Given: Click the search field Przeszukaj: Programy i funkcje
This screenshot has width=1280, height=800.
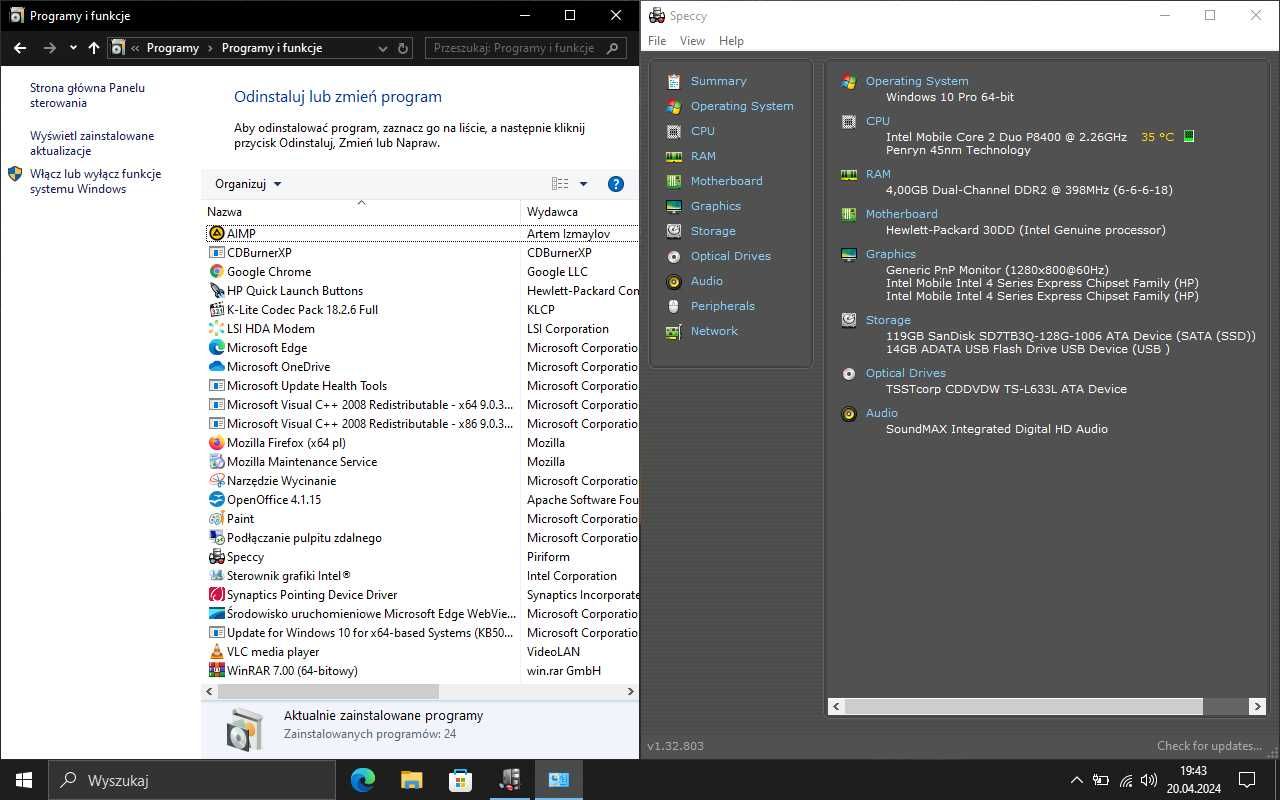Looking at the screenshot, I should tap(525, 48).
